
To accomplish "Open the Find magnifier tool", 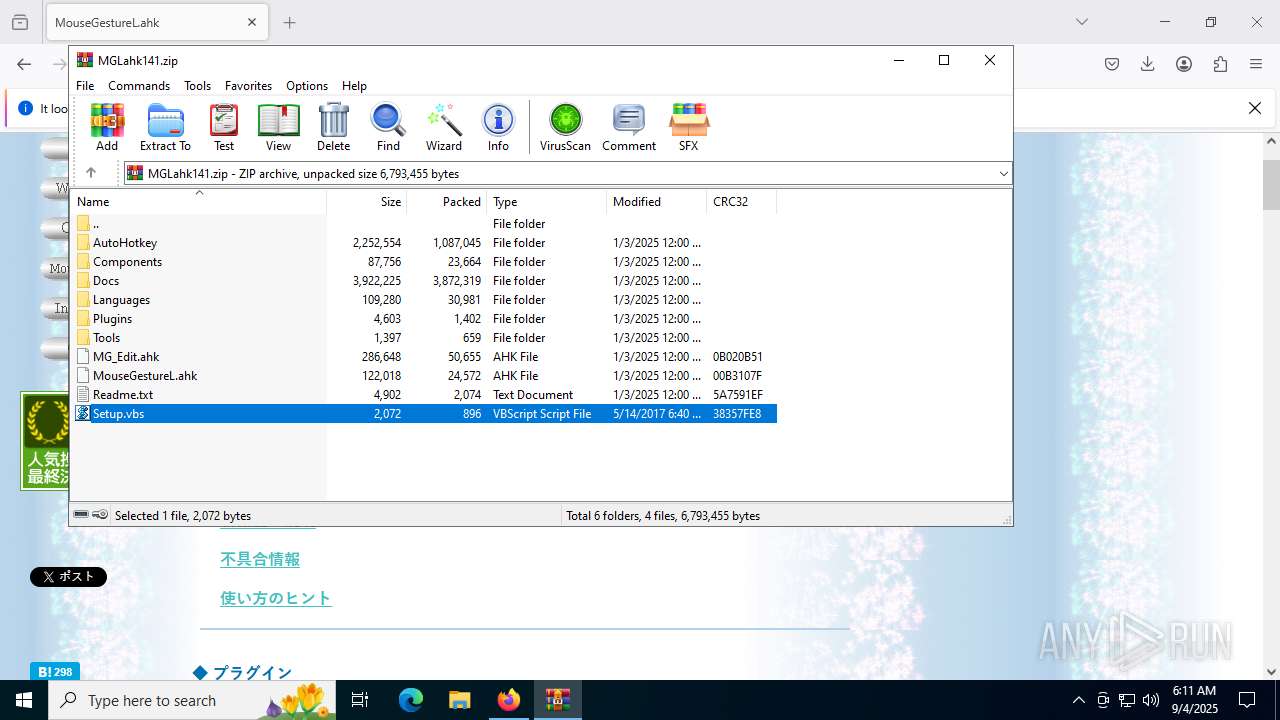I will [x=388, y=127].
